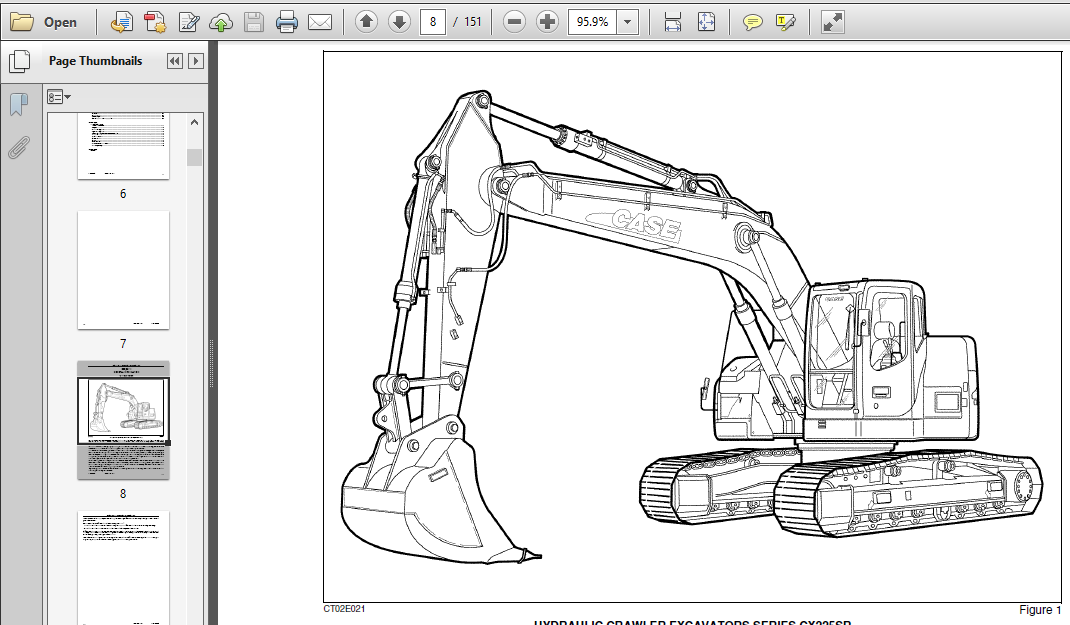Switch to read mode (fullscreen) icon
Screen dimensions: 1070x625
click(833, 23)
